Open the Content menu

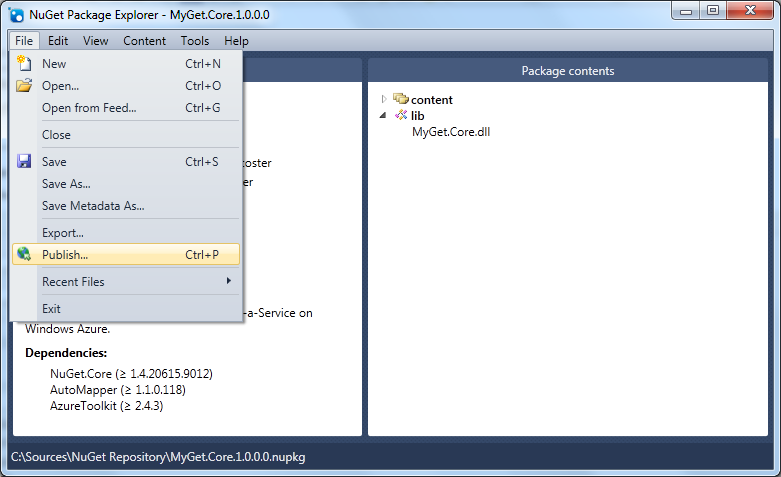click(x=144, y=40)
